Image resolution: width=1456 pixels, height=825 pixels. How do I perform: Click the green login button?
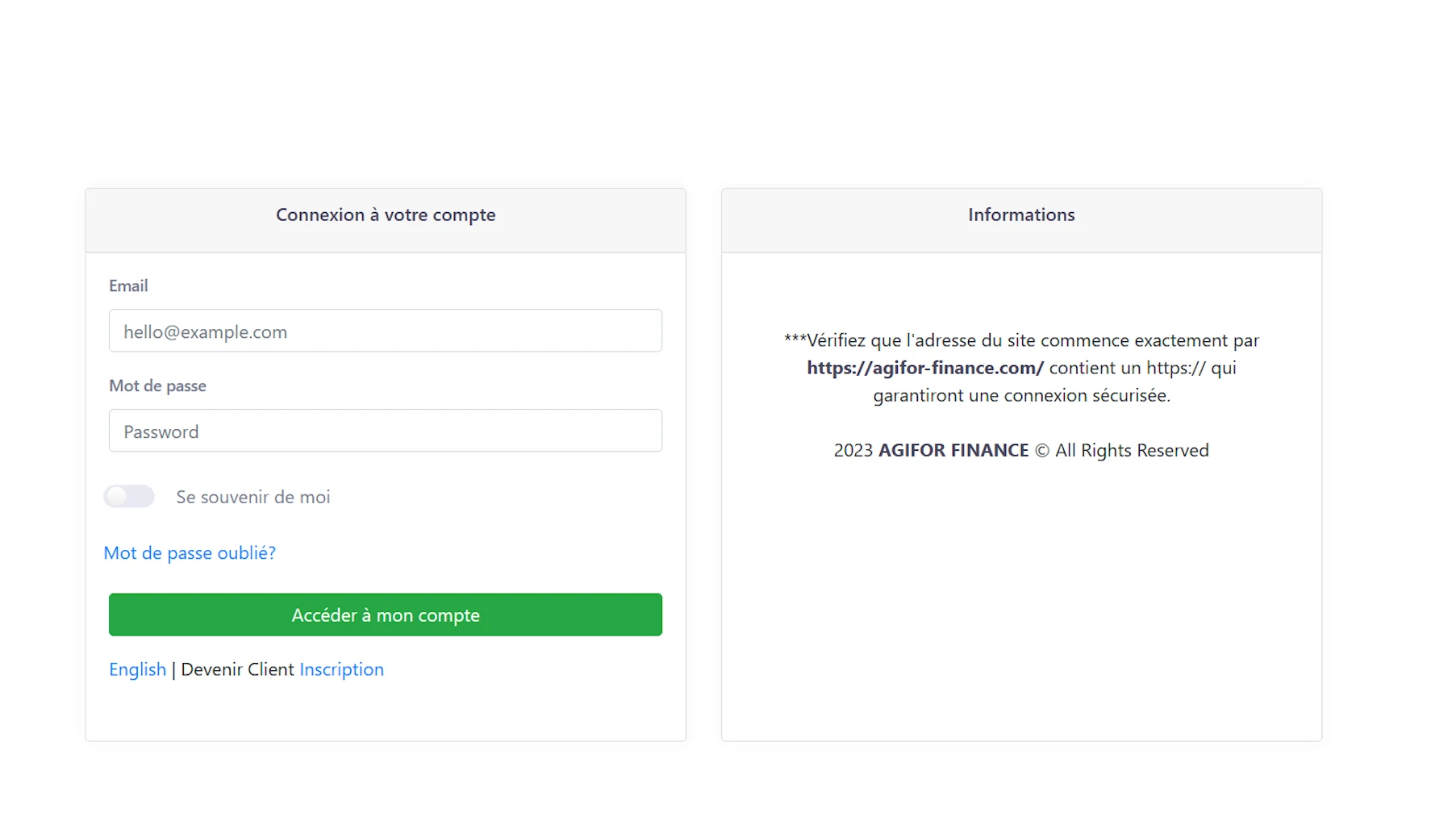point(385,615)
